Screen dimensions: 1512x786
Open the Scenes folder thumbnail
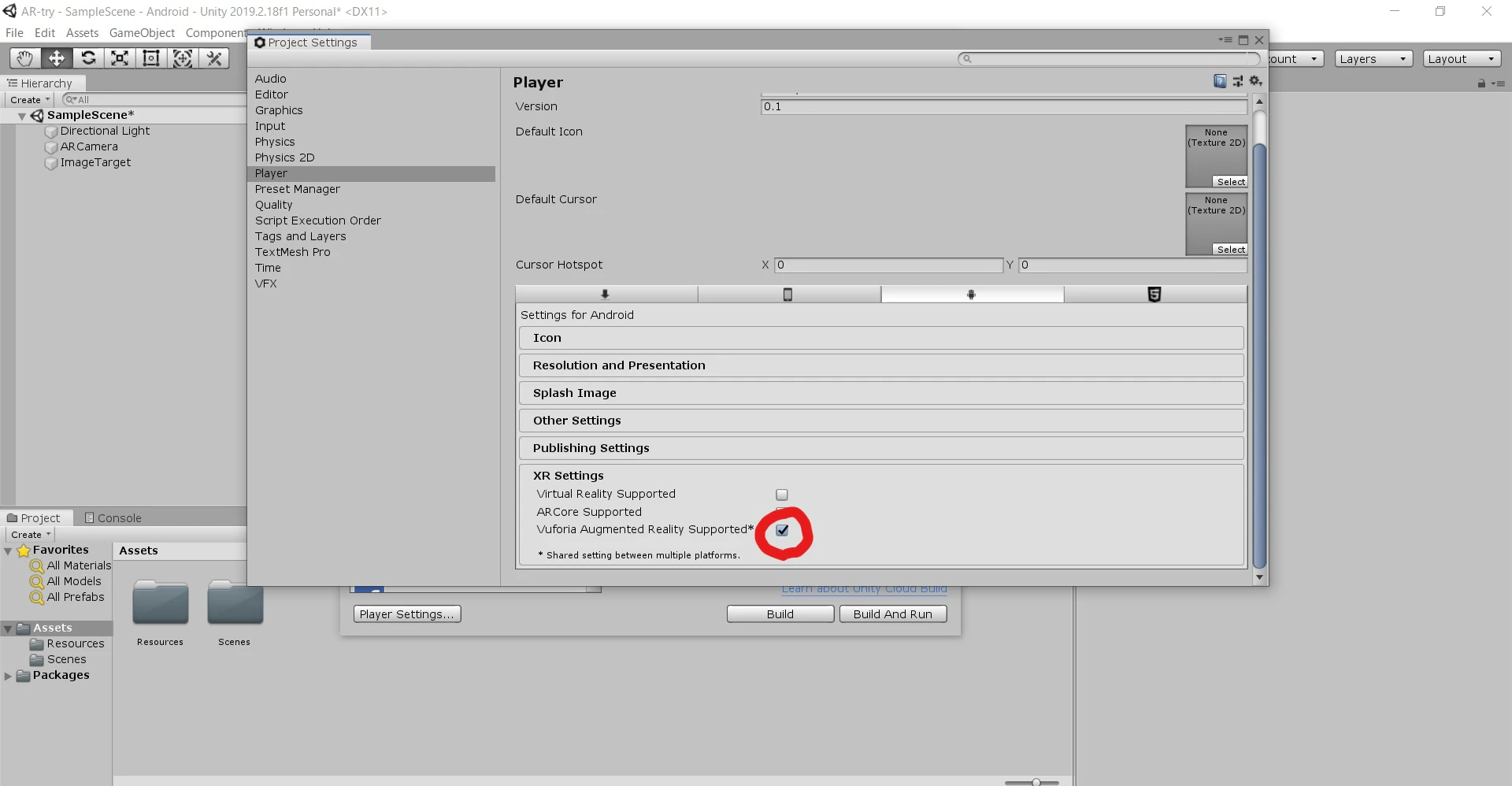(235, 602)
